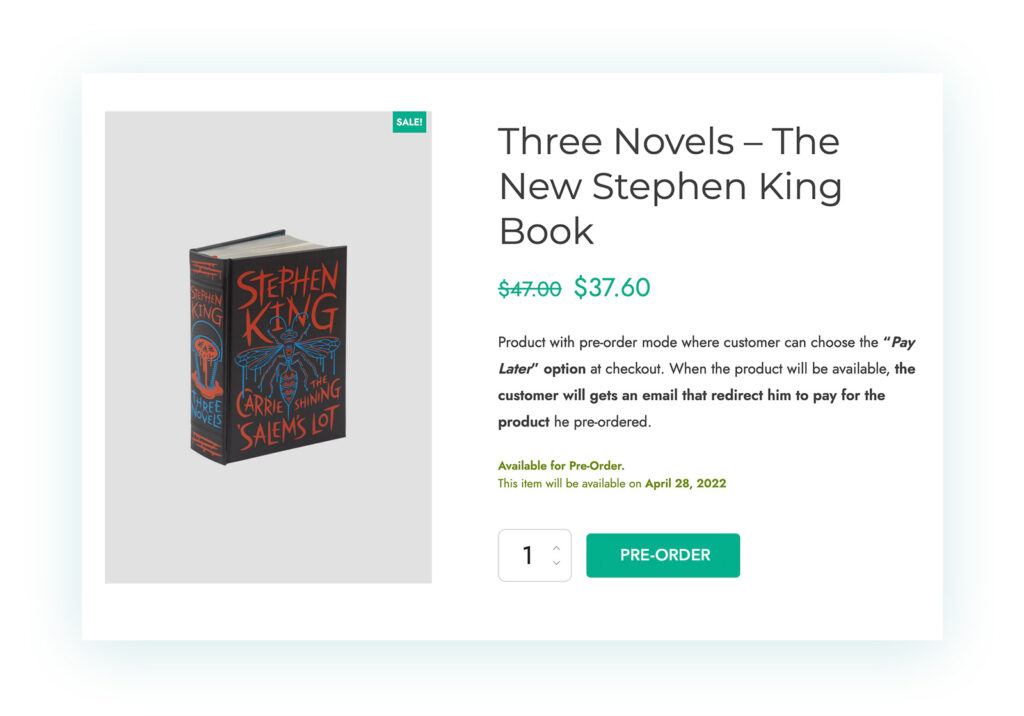Viewport: 1024px width, 716px height.
Task: Select the crossed-out $47.00 original price
Action: pos(529,289)
